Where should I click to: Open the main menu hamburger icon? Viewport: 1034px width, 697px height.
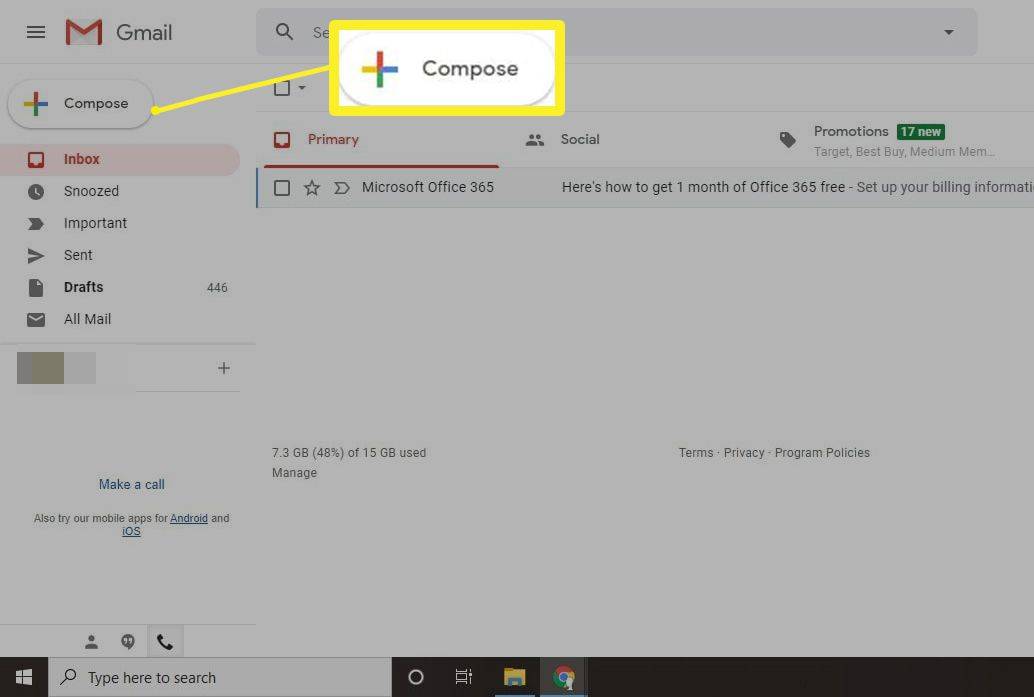click(36, 32)
